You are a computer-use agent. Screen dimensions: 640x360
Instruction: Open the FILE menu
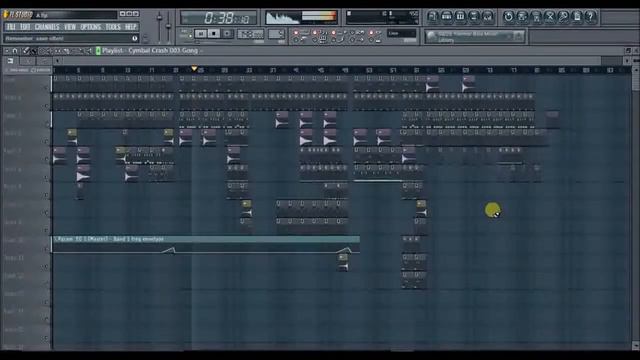tap(11, 27)
